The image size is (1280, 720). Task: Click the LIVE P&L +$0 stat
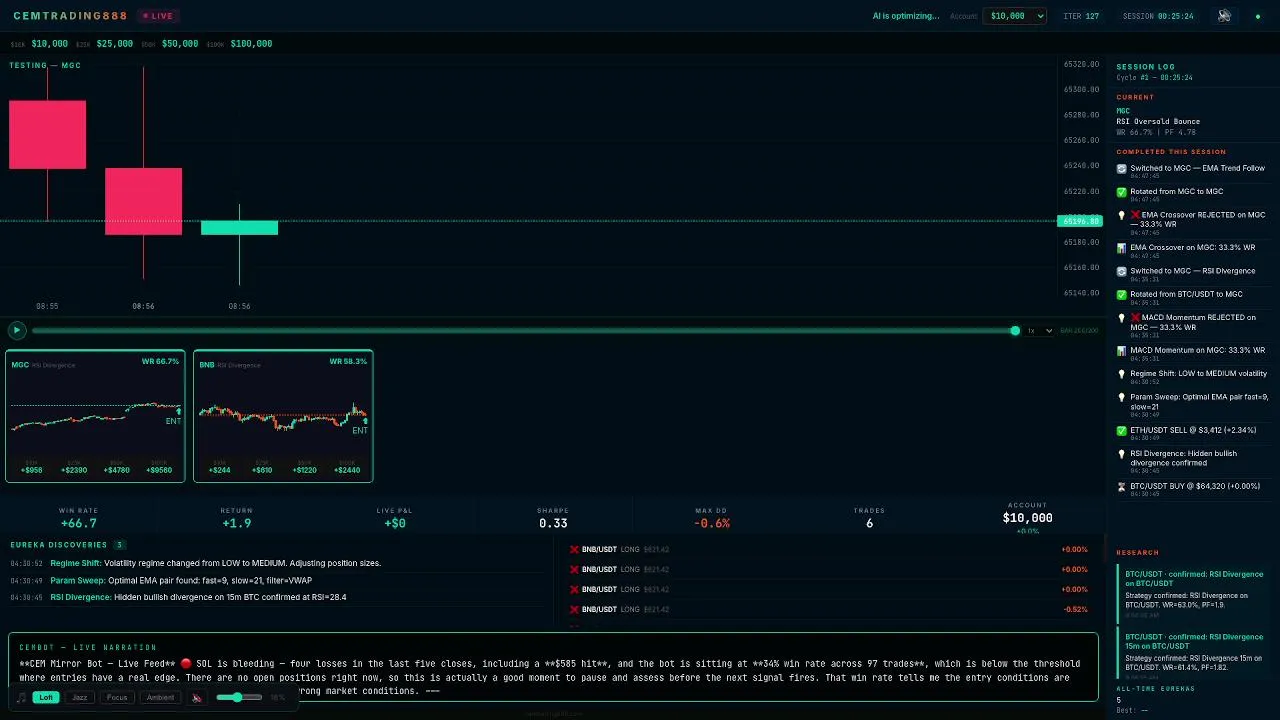(394, 518)
